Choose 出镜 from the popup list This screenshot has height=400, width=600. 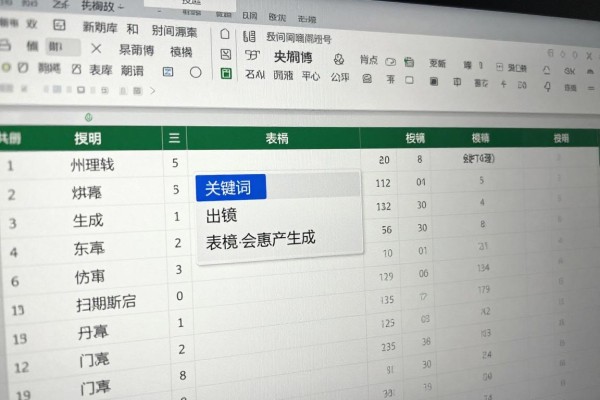222,216
